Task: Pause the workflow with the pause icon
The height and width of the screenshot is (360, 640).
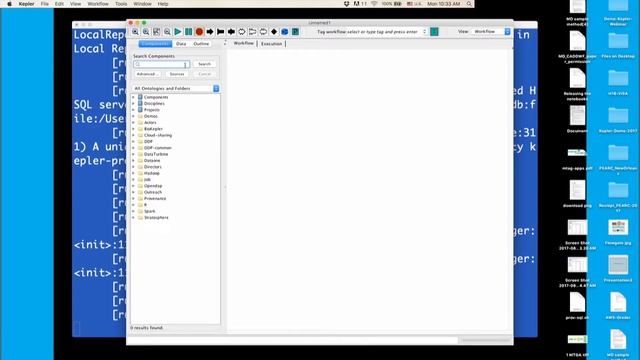Action: click(x=189, y=32)
